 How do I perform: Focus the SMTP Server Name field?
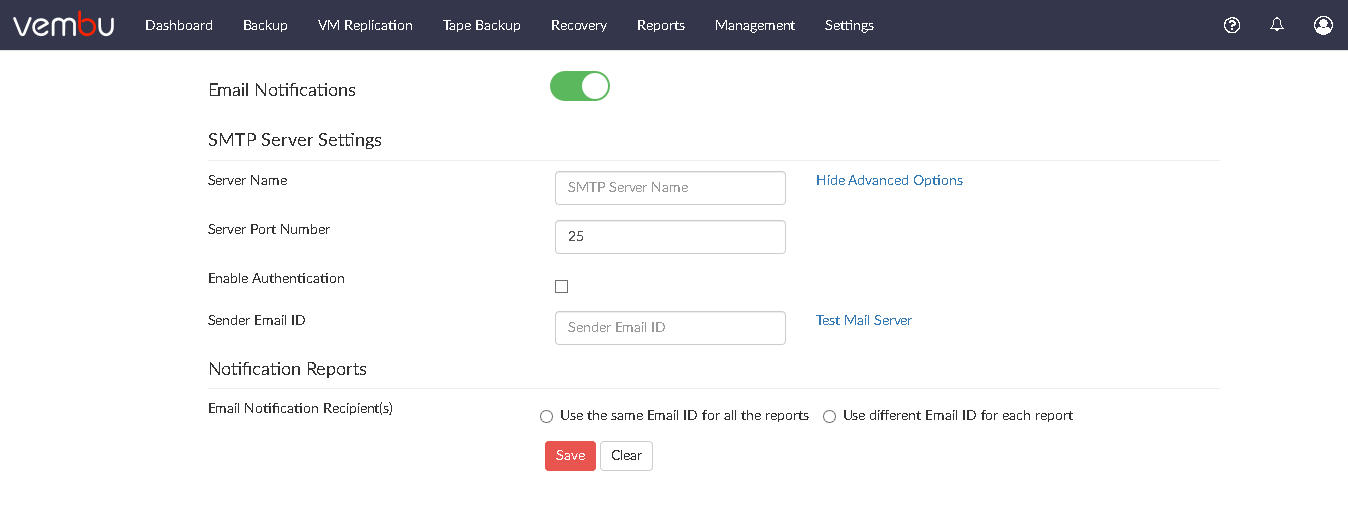[670, 188]
